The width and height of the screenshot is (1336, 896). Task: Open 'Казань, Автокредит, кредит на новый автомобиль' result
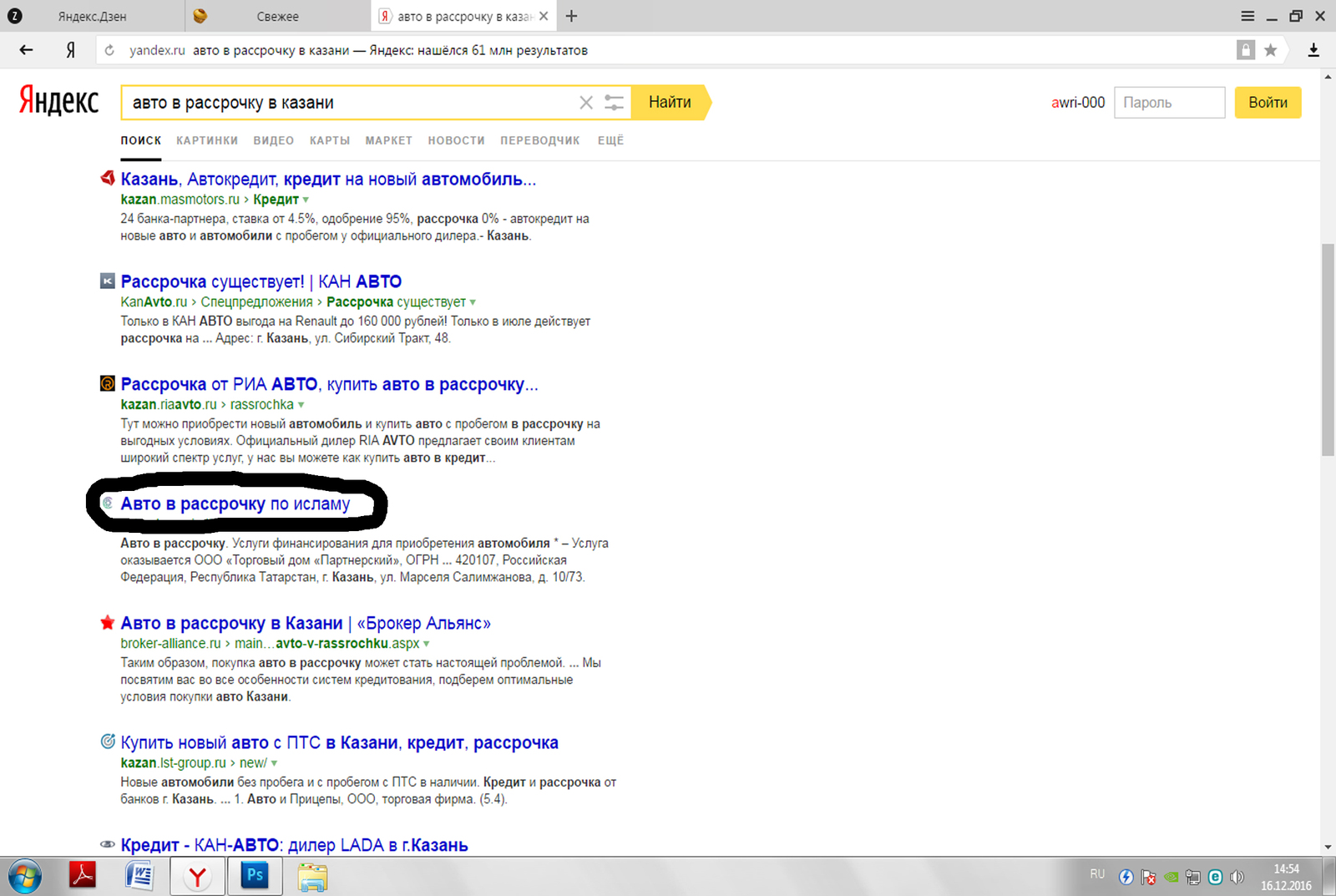click(x=328, y=179)
